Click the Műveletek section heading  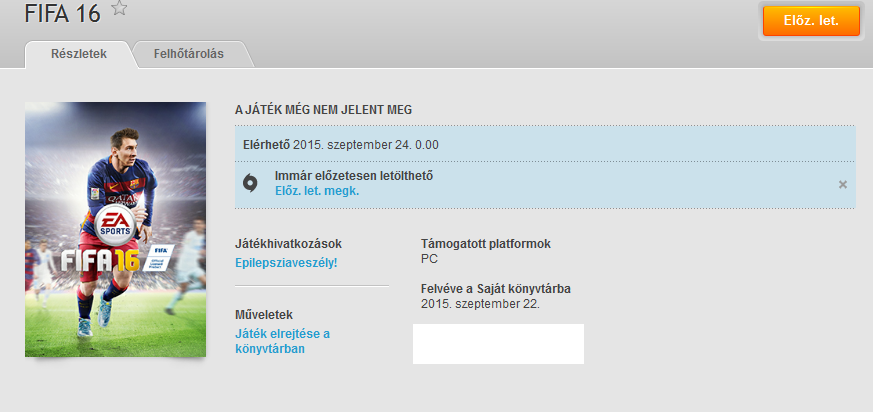coord(264,314)
